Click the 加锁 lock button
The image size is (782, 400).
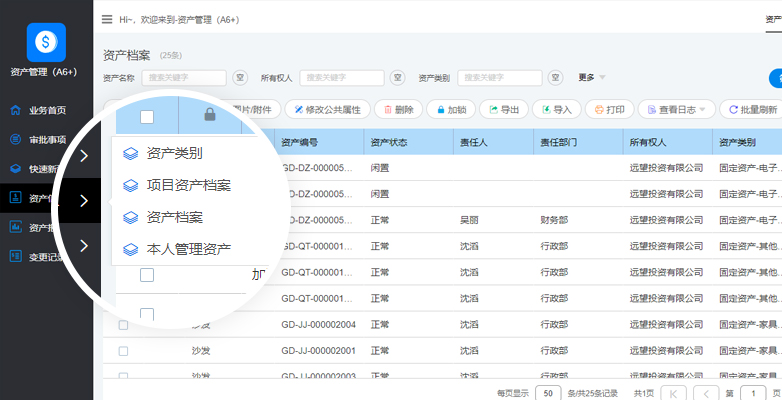[x=450, y=110]
